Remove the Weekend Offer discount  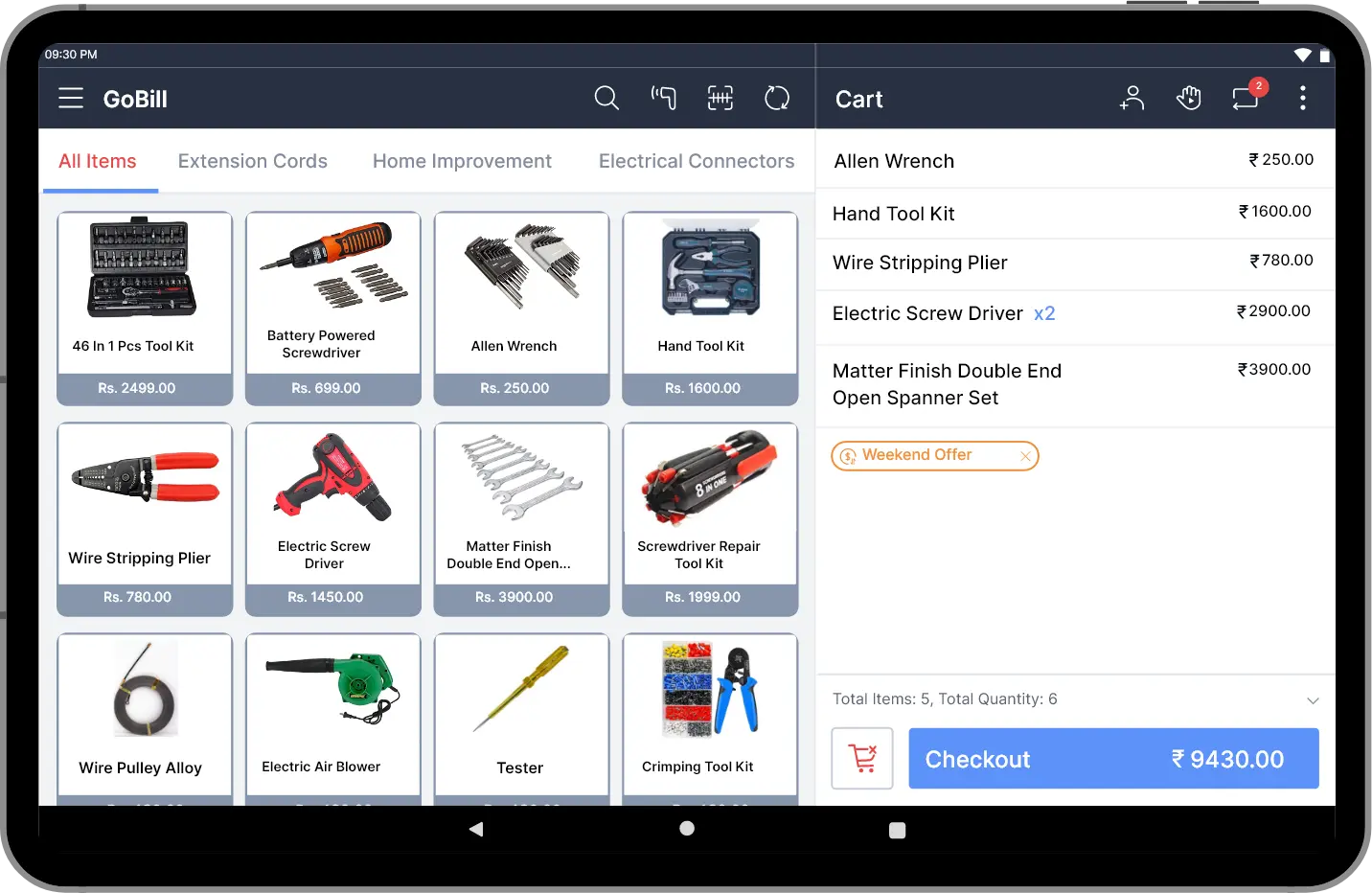(x=1025, y=456)
